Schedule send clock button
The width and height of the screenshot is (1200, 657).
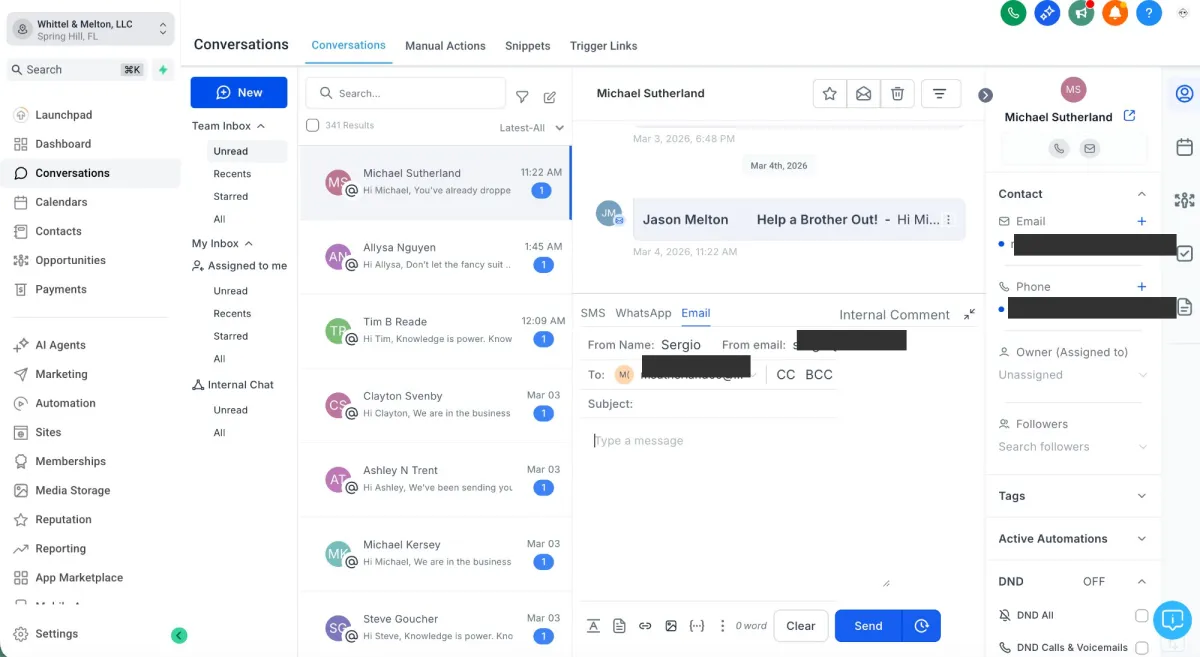921,626
